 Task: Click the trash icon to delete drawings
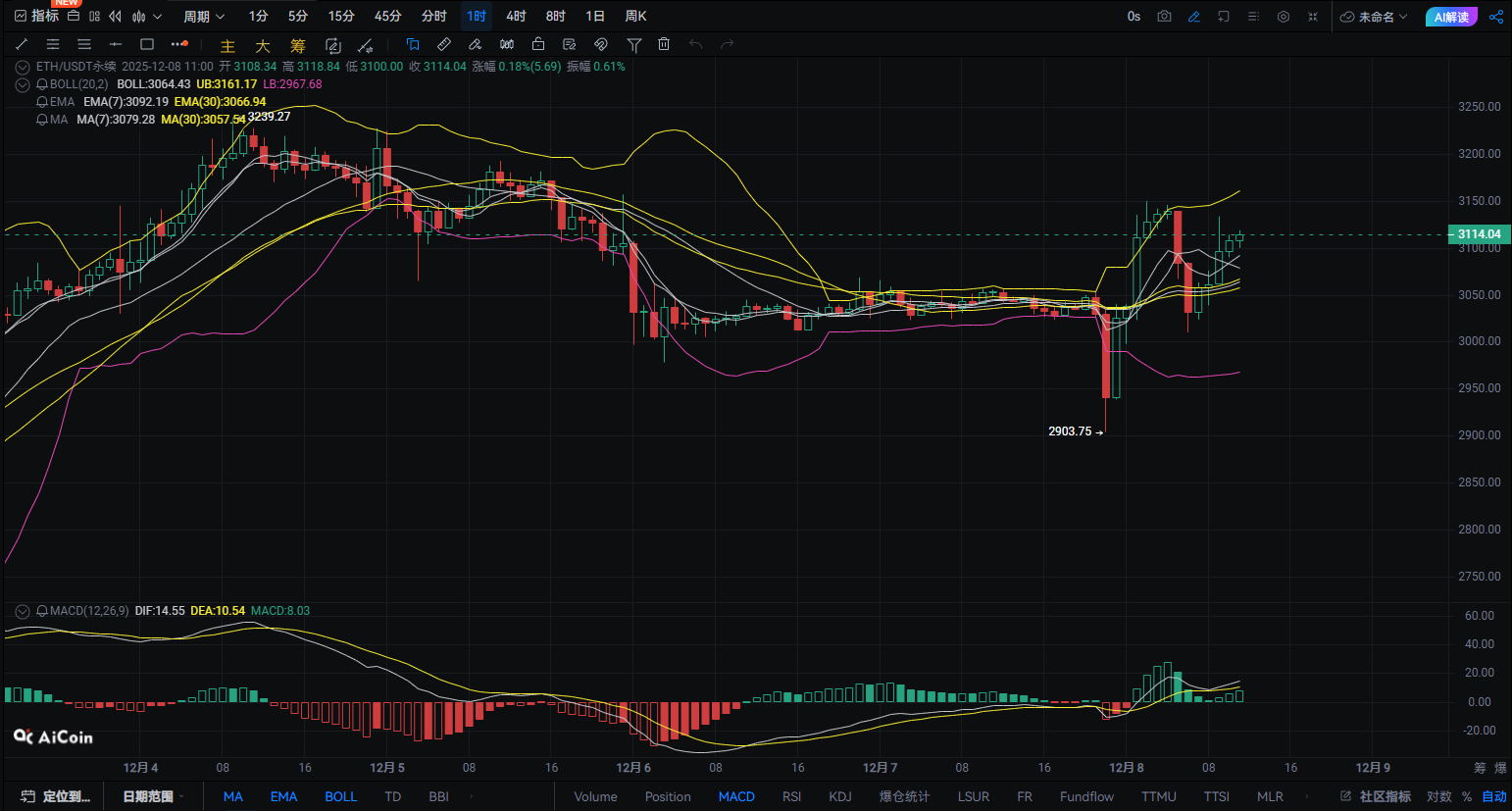click(664, 44)
